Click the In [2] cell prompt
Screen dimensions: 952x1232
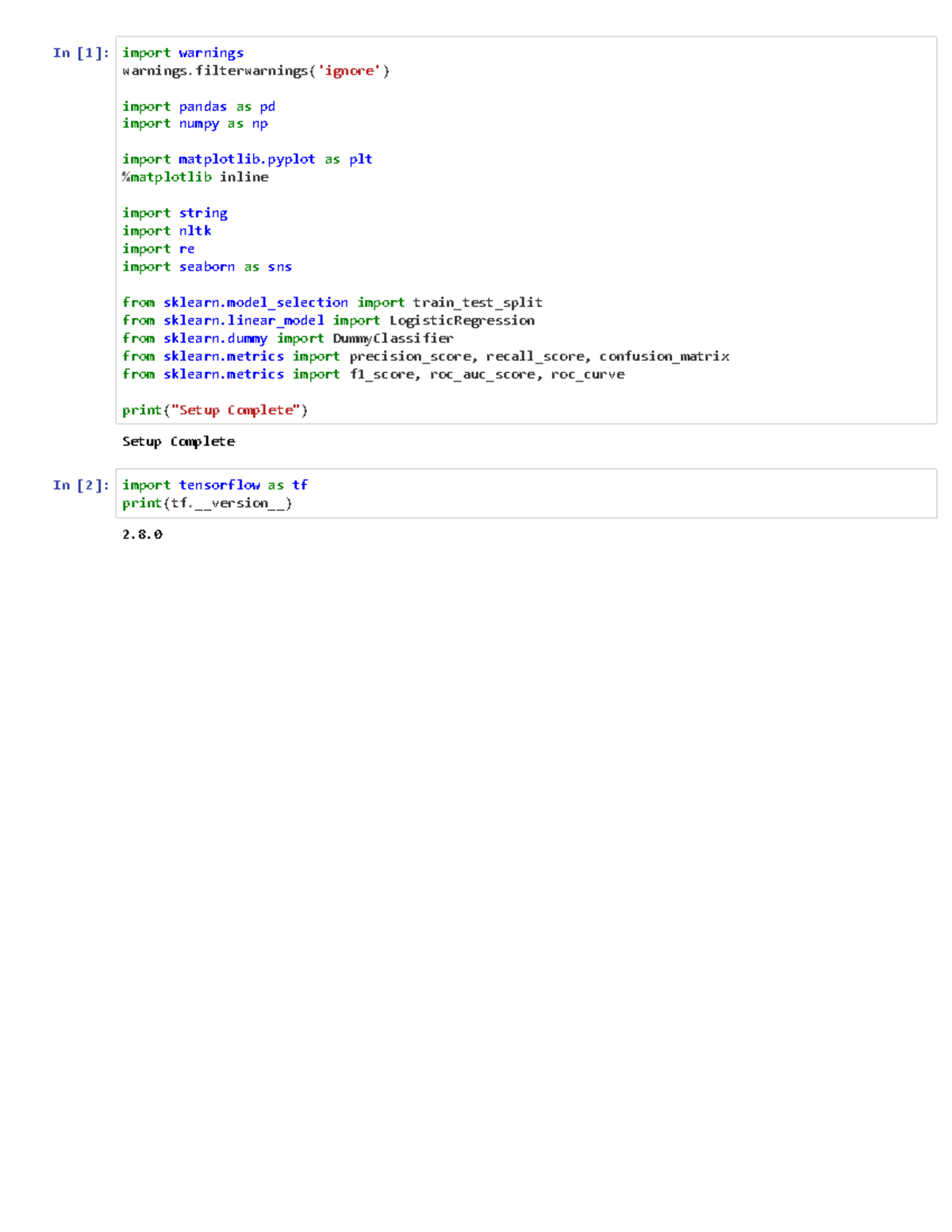(x=79, y=485)
